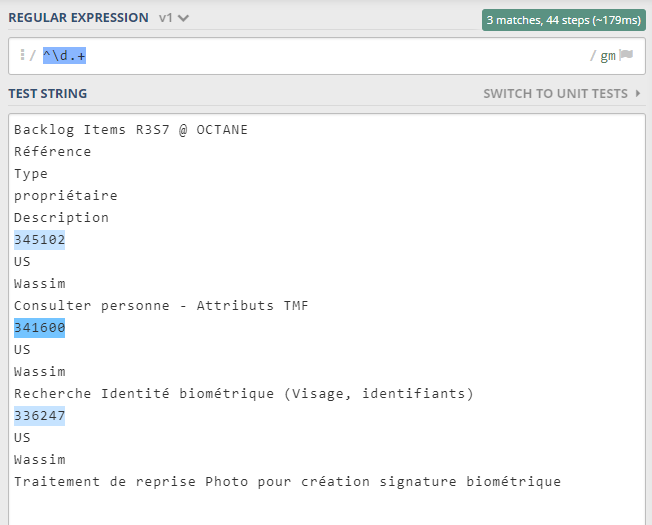Open the regex flags menu flag icon
Screen dimensions: 652x525
627,56
